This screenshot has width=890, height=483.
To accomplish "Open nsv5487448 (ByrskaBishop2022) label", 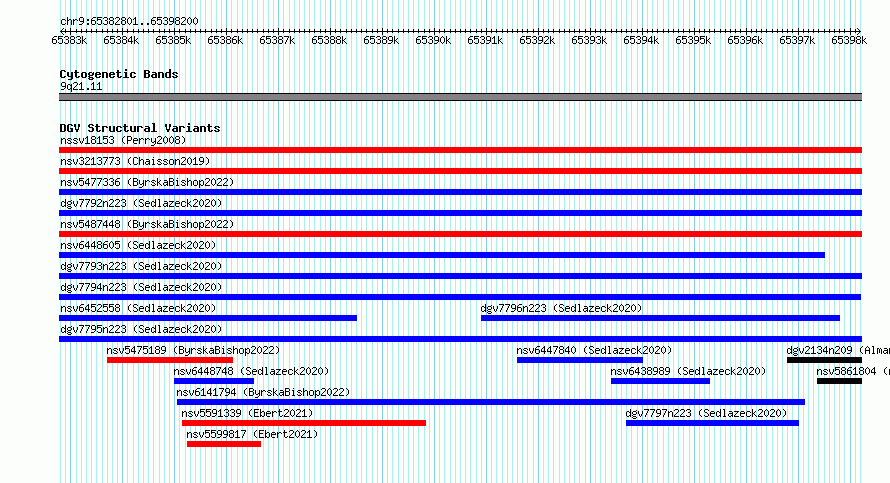I will (147, 224).
